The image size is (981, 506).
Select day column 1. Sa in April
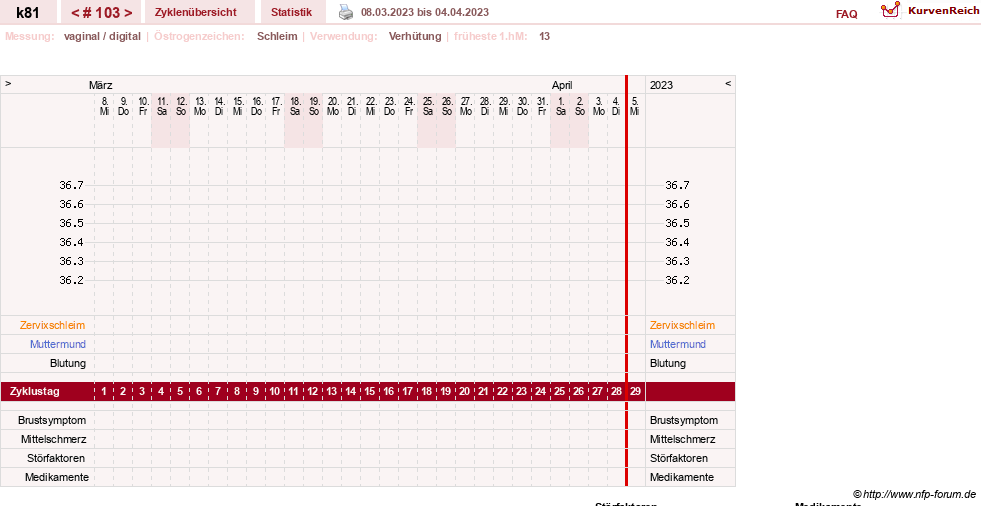click(x=561, y=106)
